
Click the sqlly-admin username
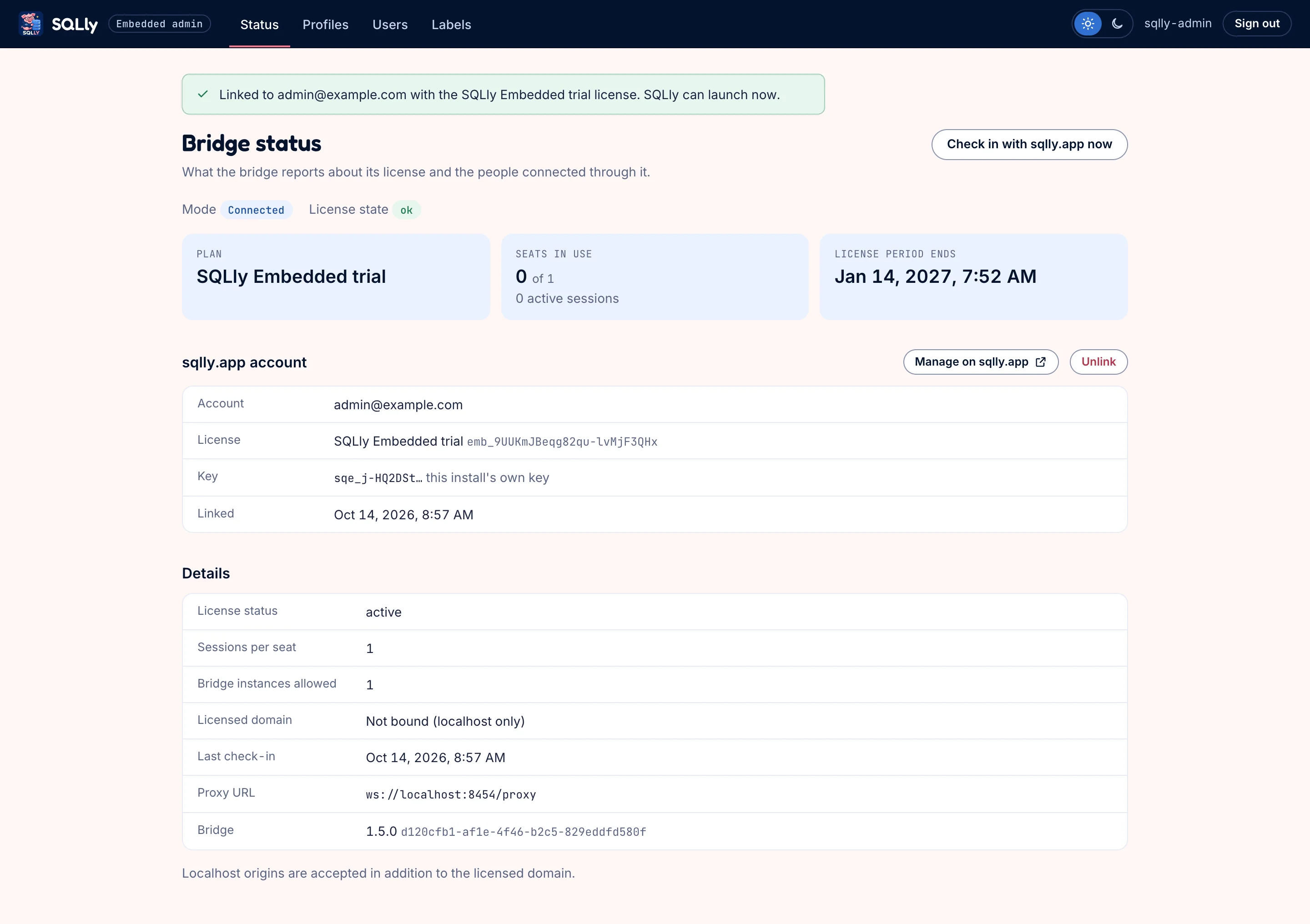tap(1178, 23)
